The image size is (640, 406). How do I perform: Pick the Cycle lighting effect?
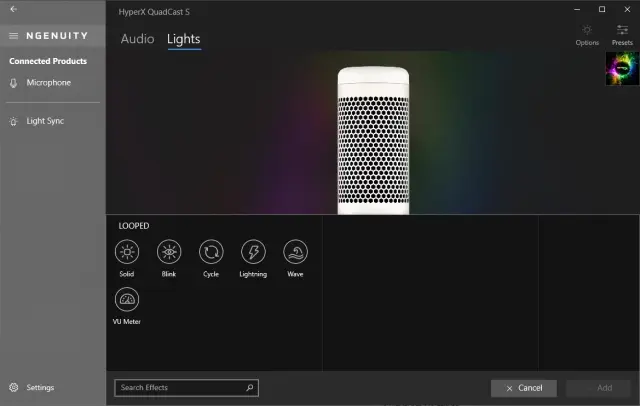(211, 252)
